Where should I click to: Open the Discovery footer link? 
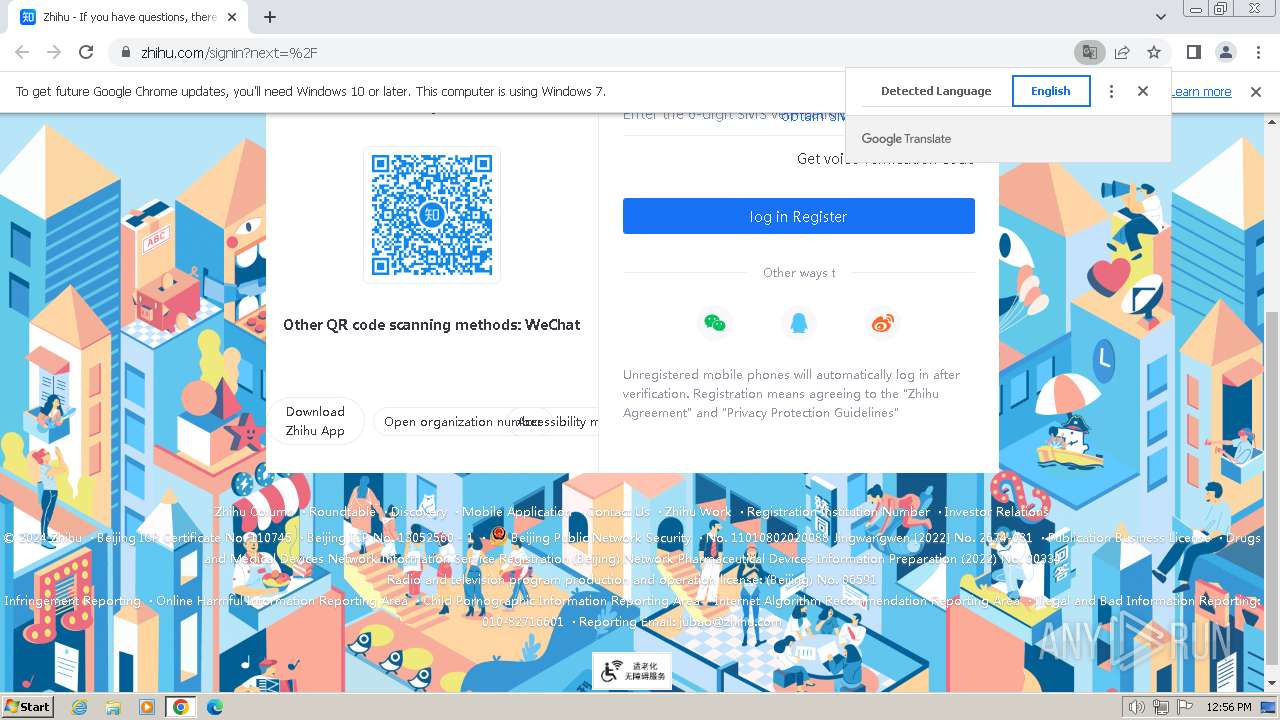418,512
